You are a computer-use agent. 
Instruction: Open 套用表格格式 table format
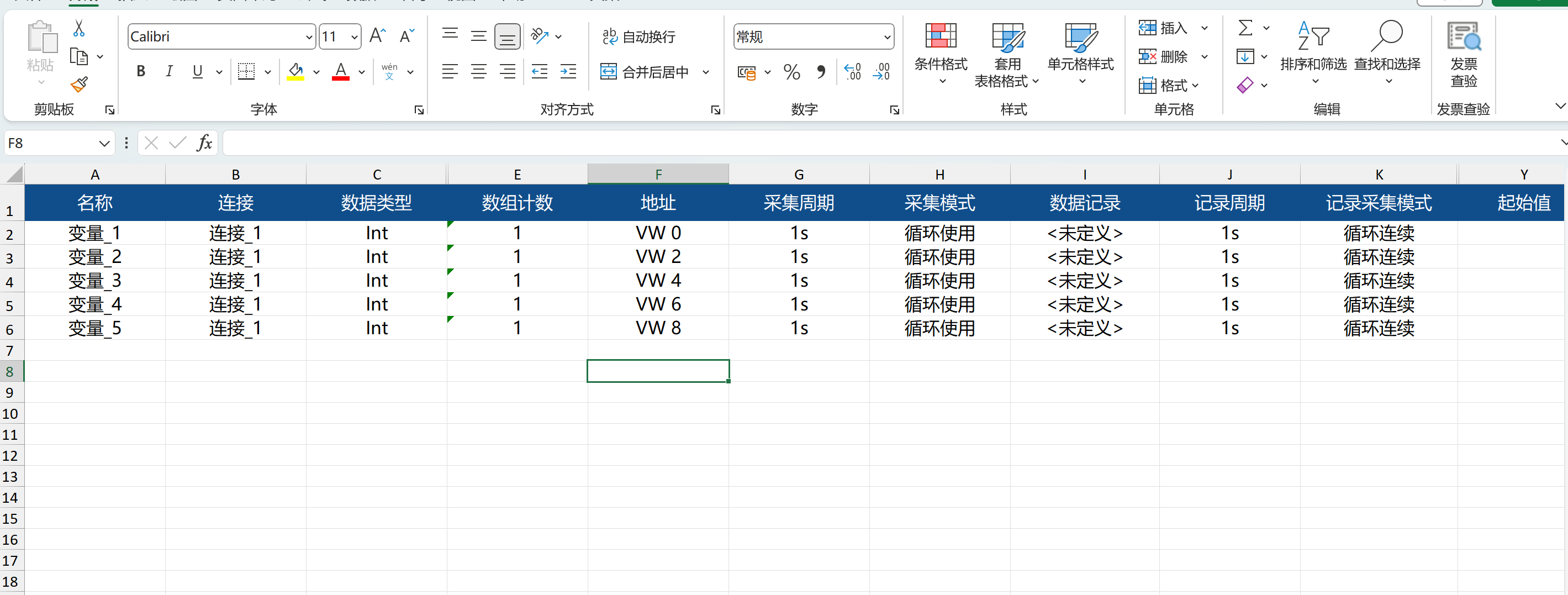tap(1007, 55)
